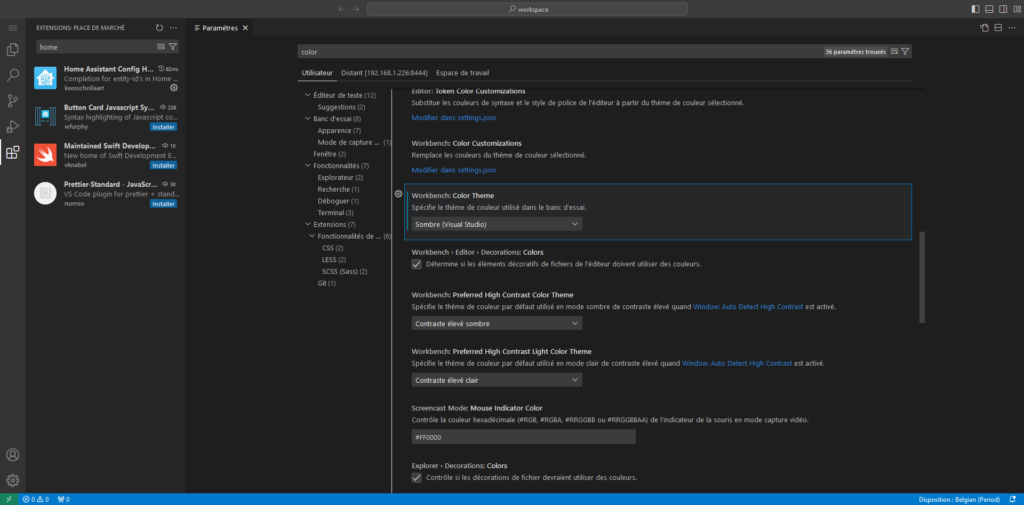Install the Maintained Swift Development extension
Screen dimensions: 1024x505
pos(163,165)
